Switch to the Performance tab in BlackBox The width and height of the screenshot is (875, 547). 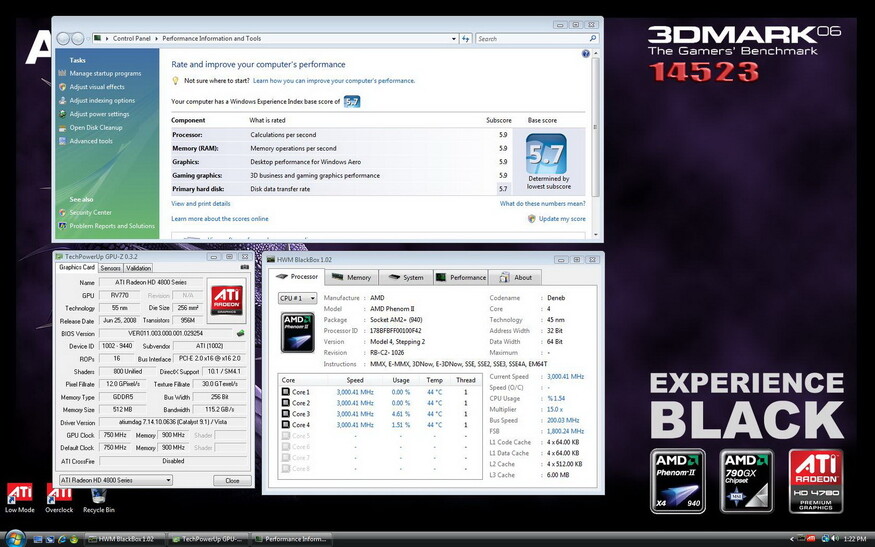click(x=460, y=277)
